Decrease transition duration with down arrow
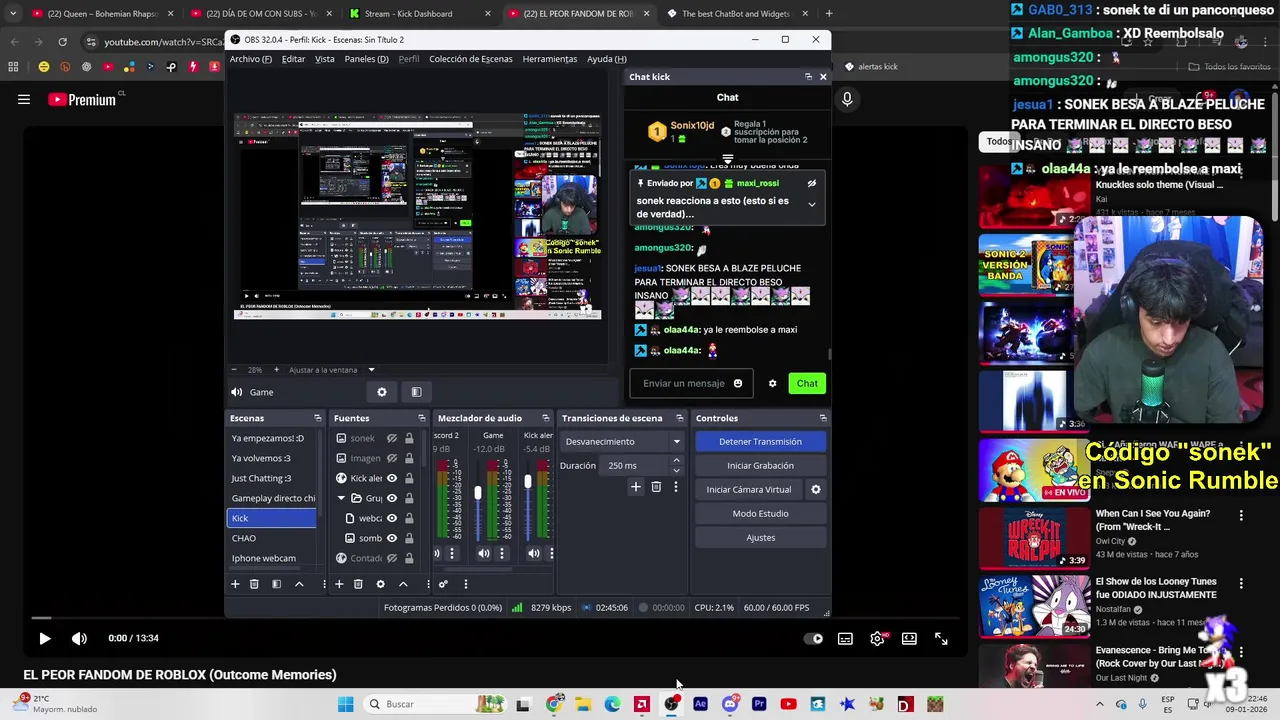The width and height of the screenshot is (1280, 720). (x=676, y=470)
